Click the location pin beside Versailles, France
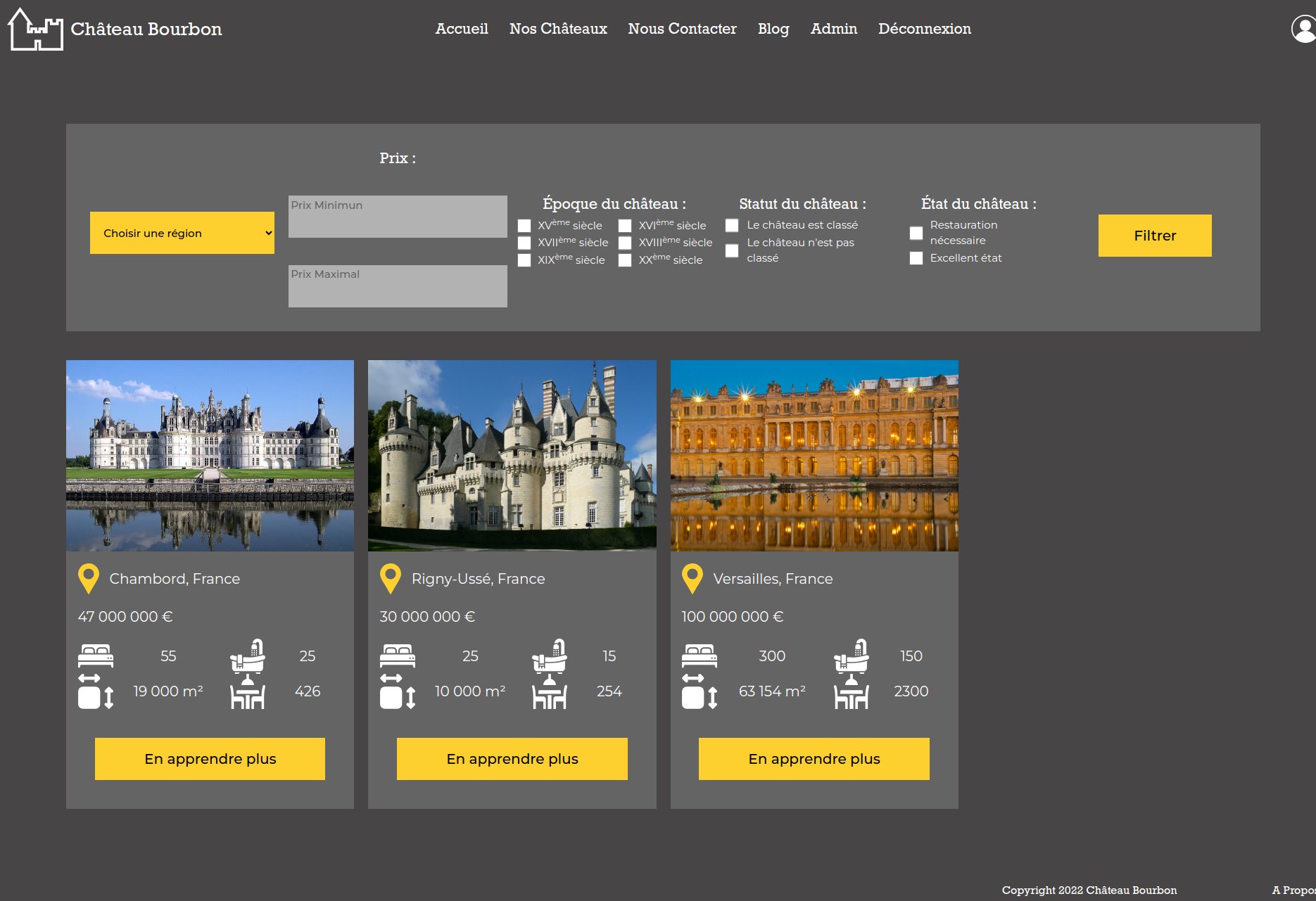 [x=692, y=579]
